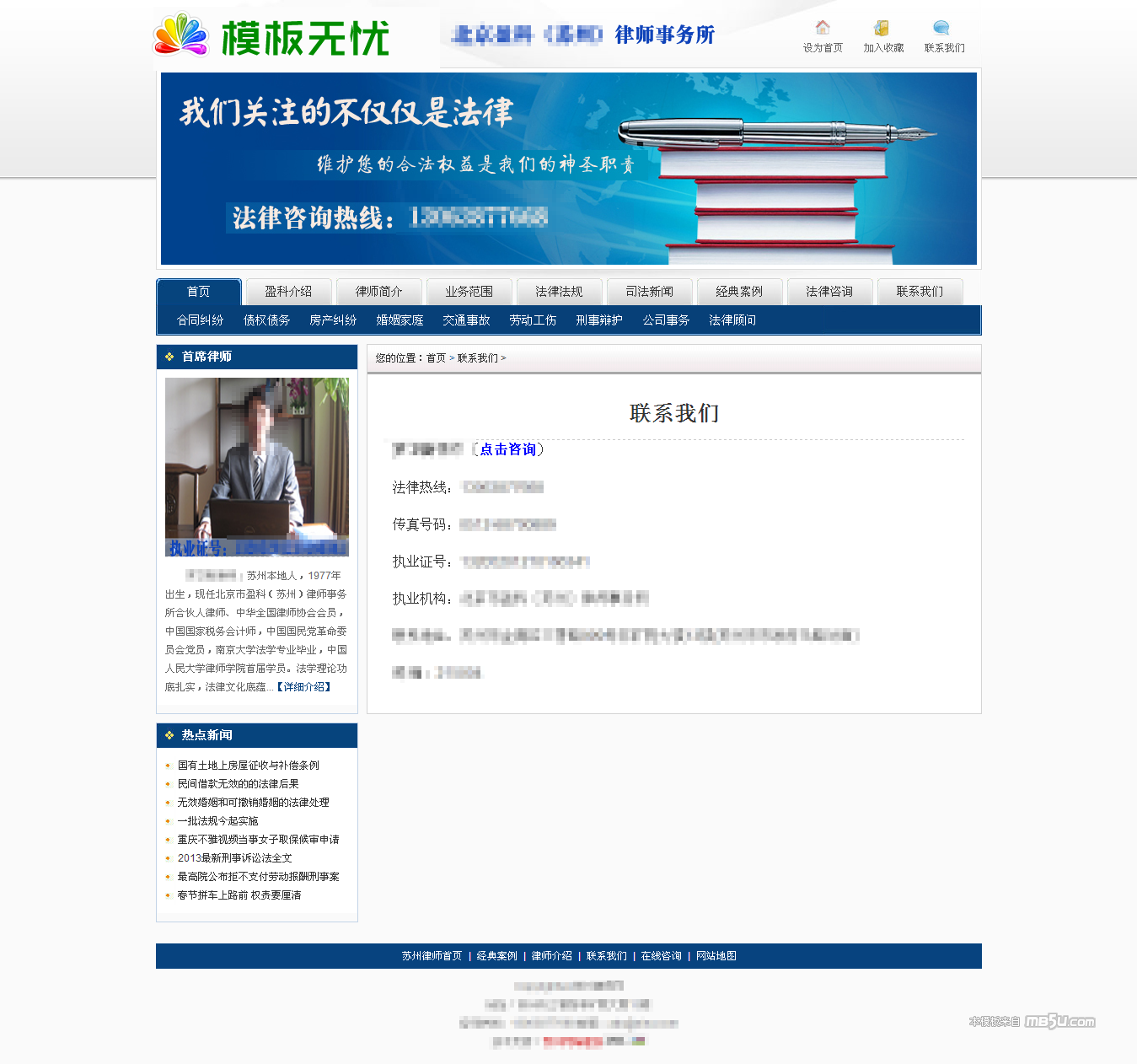1137x1064 pixels.
Task: Switch to the 律师简介 tab
Action: click(378, 292)
